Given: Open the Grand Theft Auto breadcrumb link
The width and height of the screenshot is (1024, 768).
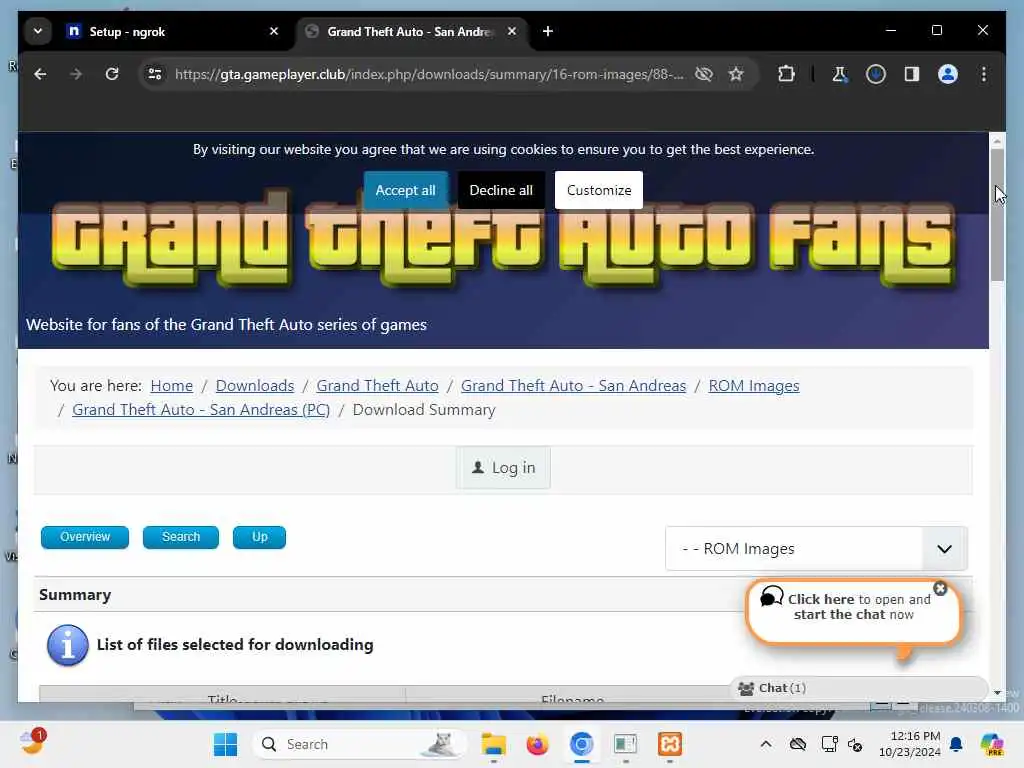Looking at the screenshot, I should pos(377,386).
